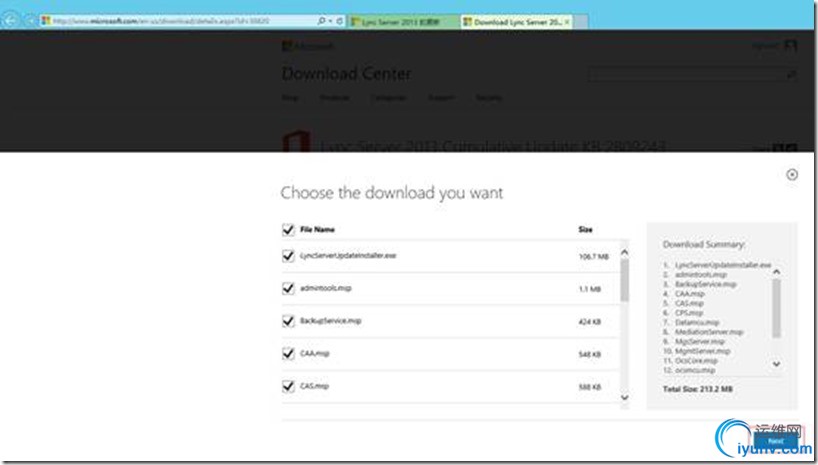Image resolution: width=818 pixels, height=465 pixels.
Task: Uncheck LyncServerUpdateInstaller.exe checkbox
Action: 288,256
